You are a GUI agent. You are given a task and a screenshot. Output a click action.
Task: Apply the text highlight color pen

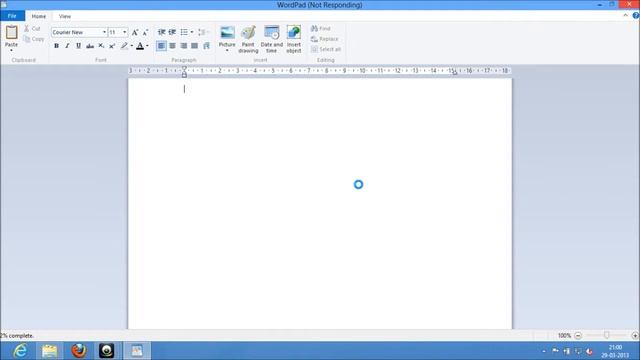click(124, 46)
